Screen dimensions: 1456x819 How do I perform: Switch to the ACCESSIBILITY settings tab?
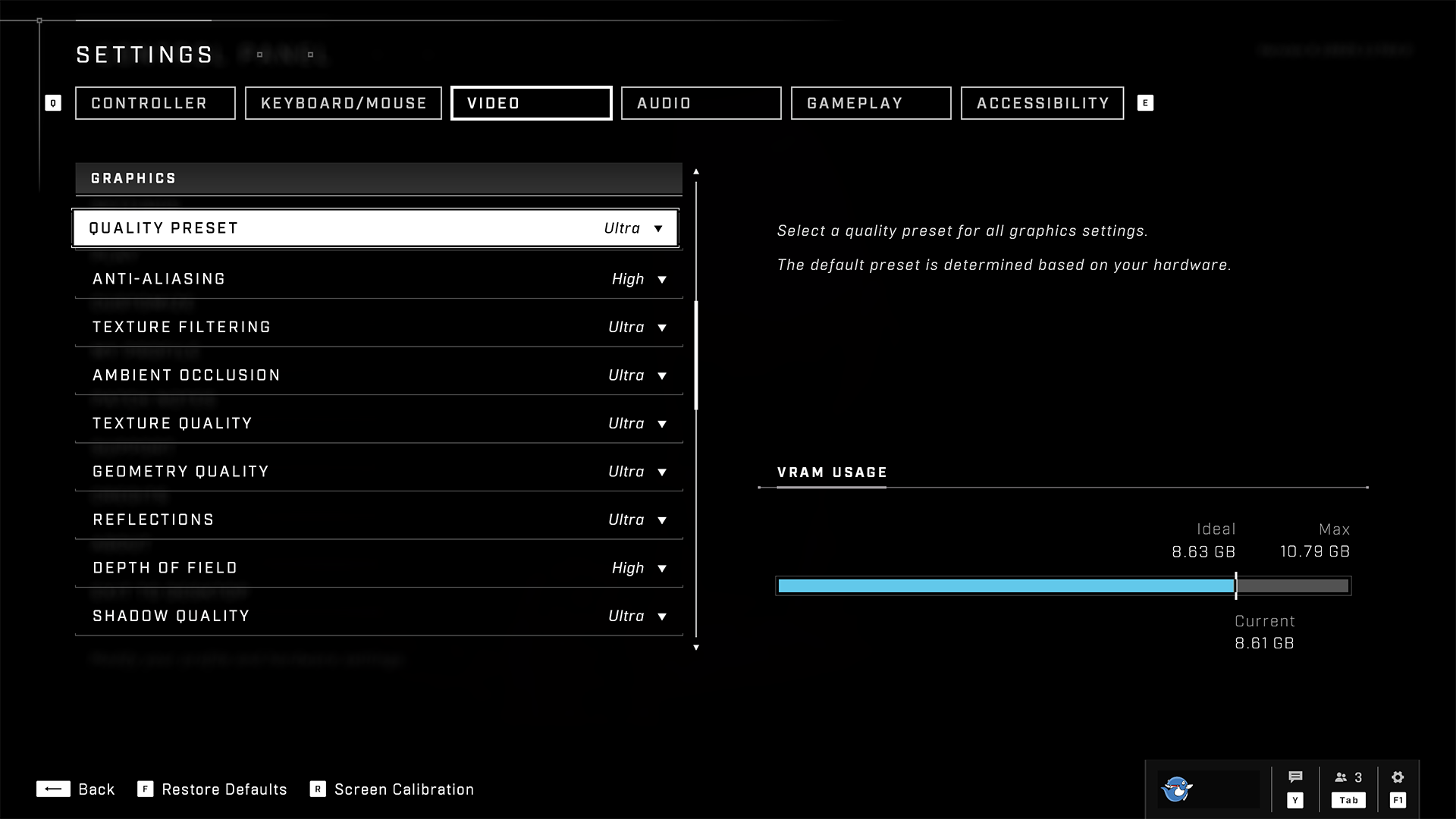point(1043,103)
